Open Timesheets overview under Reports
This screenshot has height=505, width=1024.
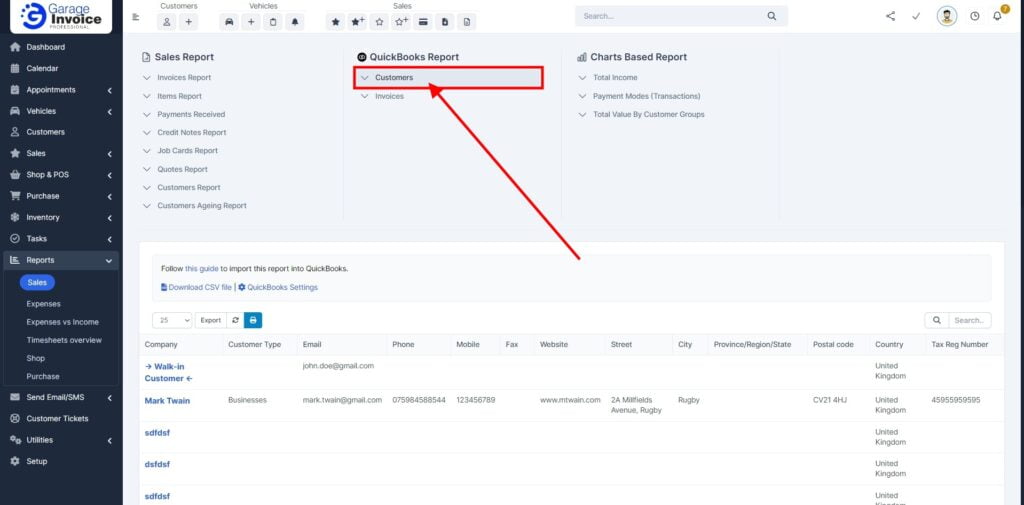[x=64, y=340]
